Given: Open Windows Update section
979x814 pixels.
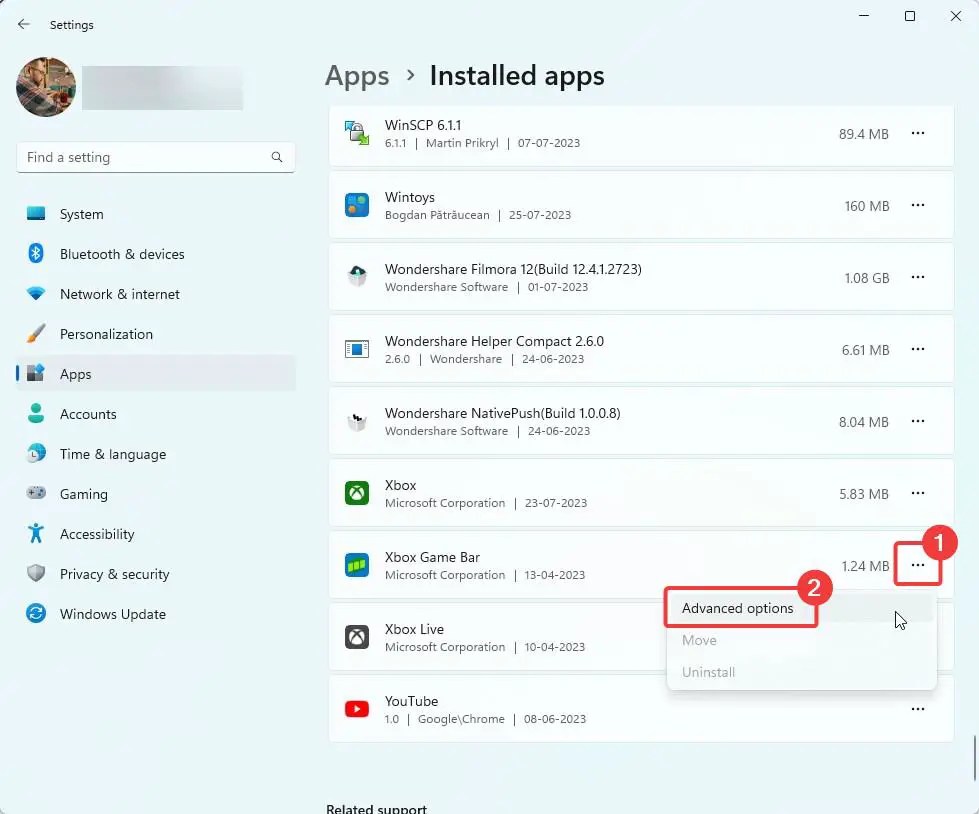Looking at the screenshot, I should coord(155,614).
